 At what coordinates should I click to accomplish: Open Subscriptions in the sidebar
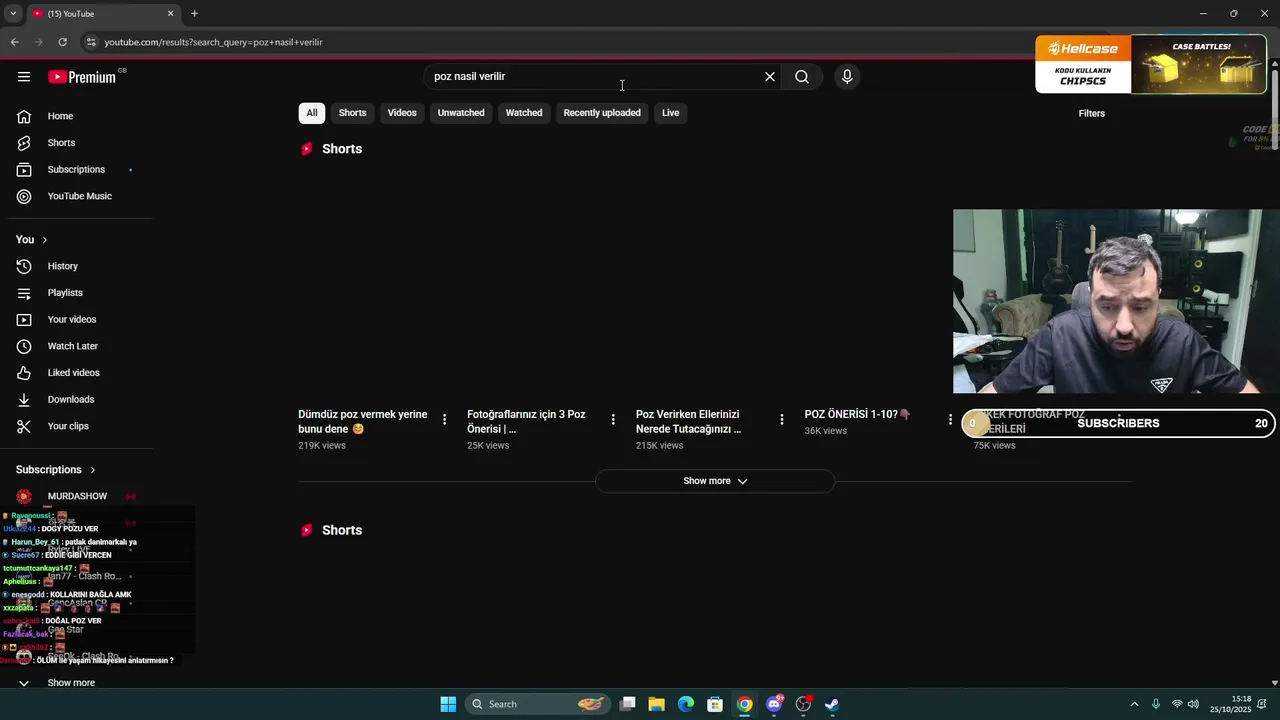tap(76, 169)
